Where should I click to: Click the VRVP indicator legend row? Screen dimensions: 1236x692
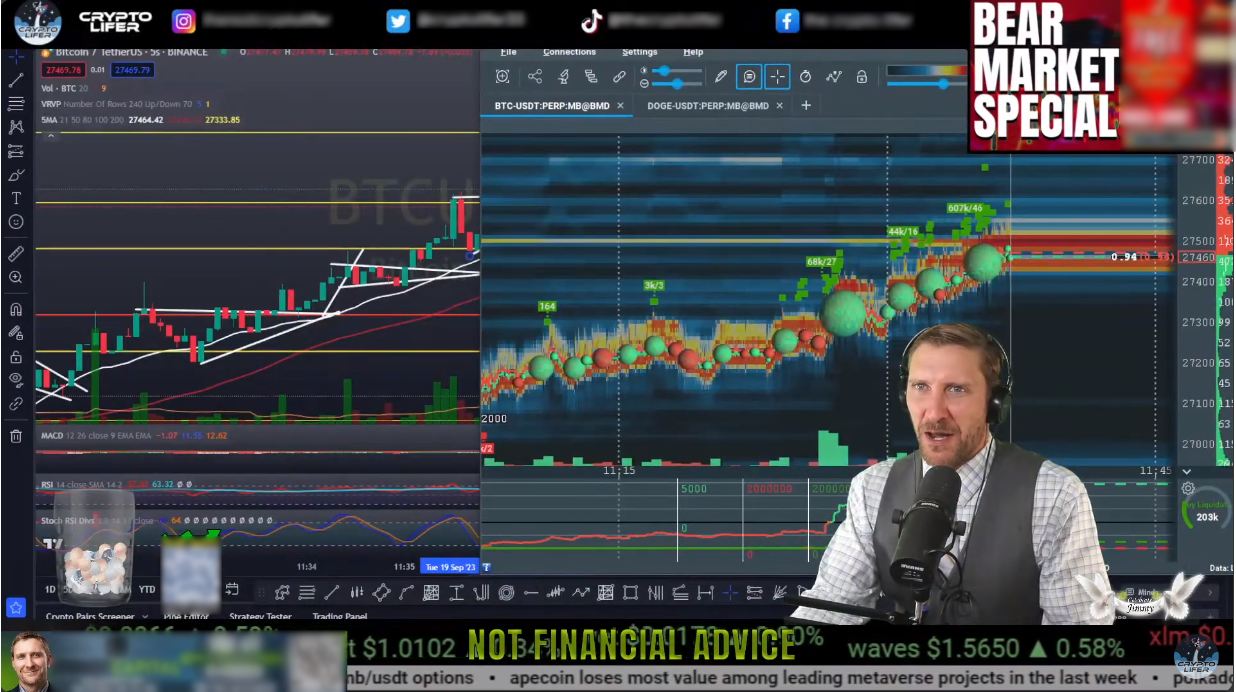point(124,103)
